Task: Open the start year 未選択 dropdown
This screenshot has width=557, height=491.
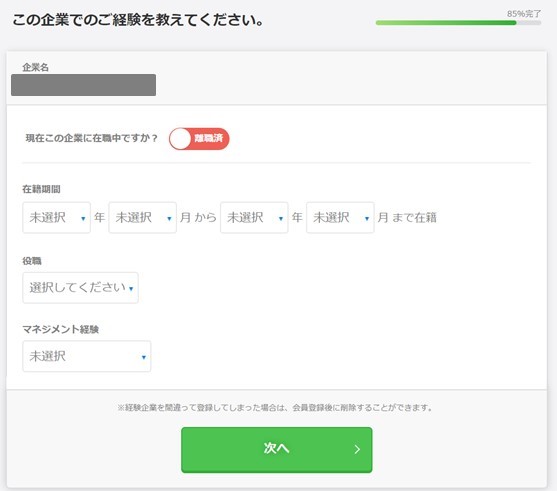Action: (x=56, y=217)
